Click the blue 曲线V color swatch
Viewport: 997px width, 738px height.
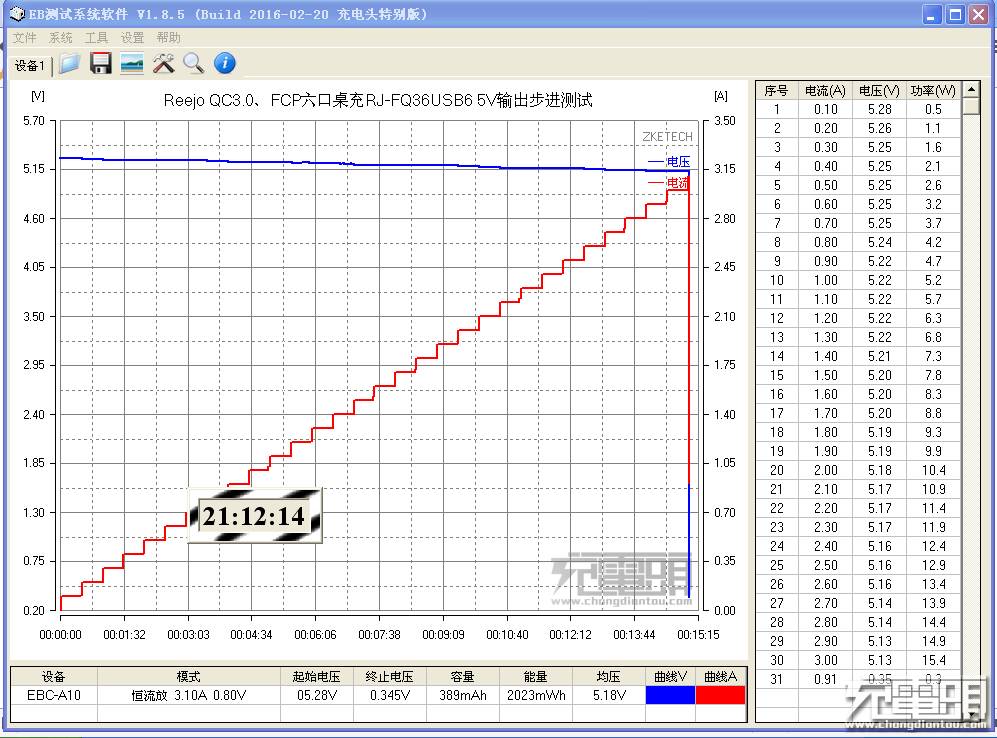(x=670, y=695)
